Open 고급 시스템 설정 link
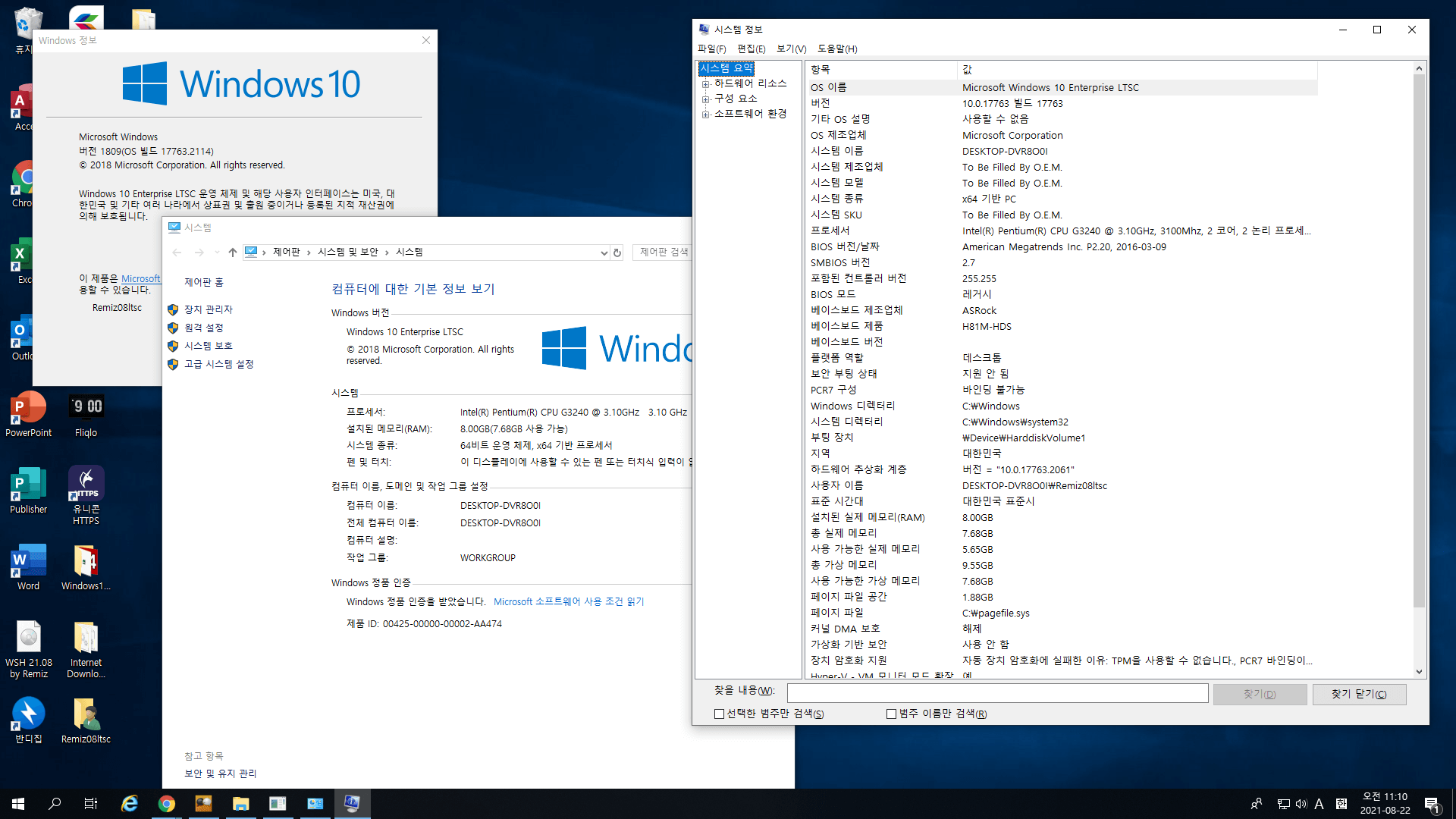 (219, 364)
